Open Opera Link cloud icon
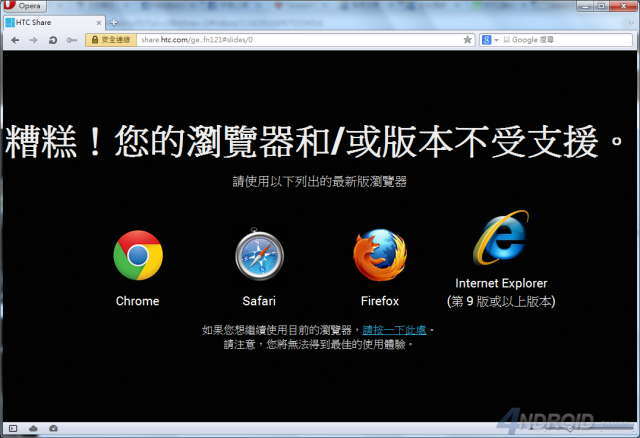 click(33, 428)
